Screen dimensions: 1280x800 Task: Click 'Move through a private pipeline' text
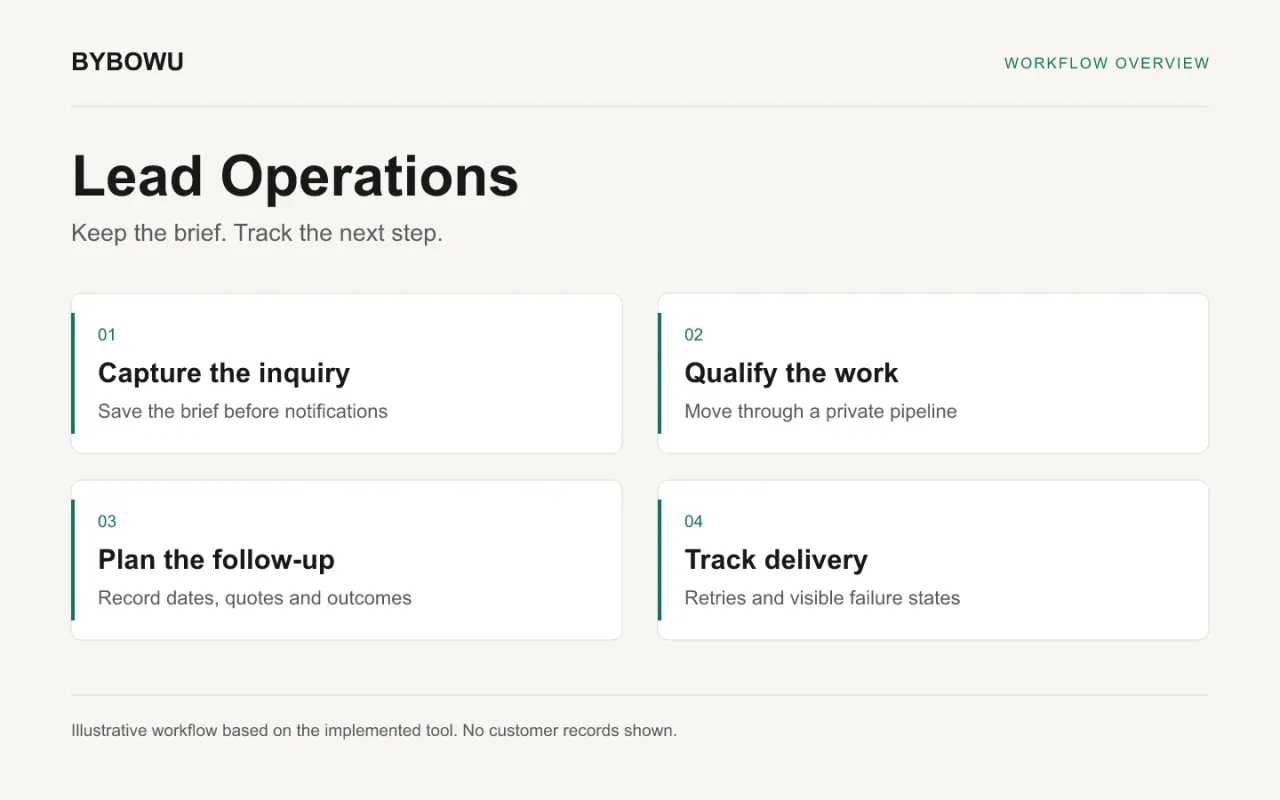[821, 411]
